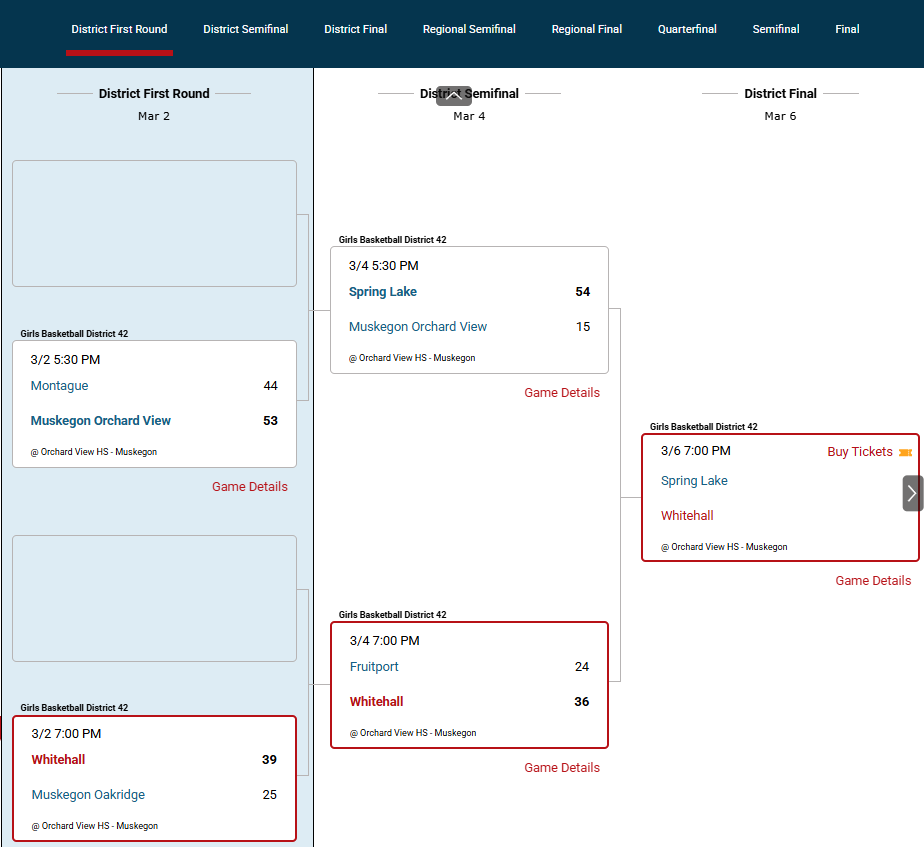Screen dimensions: 924x847
Task: Select the Regional Semifinal tab
Action: pos(469,29)
